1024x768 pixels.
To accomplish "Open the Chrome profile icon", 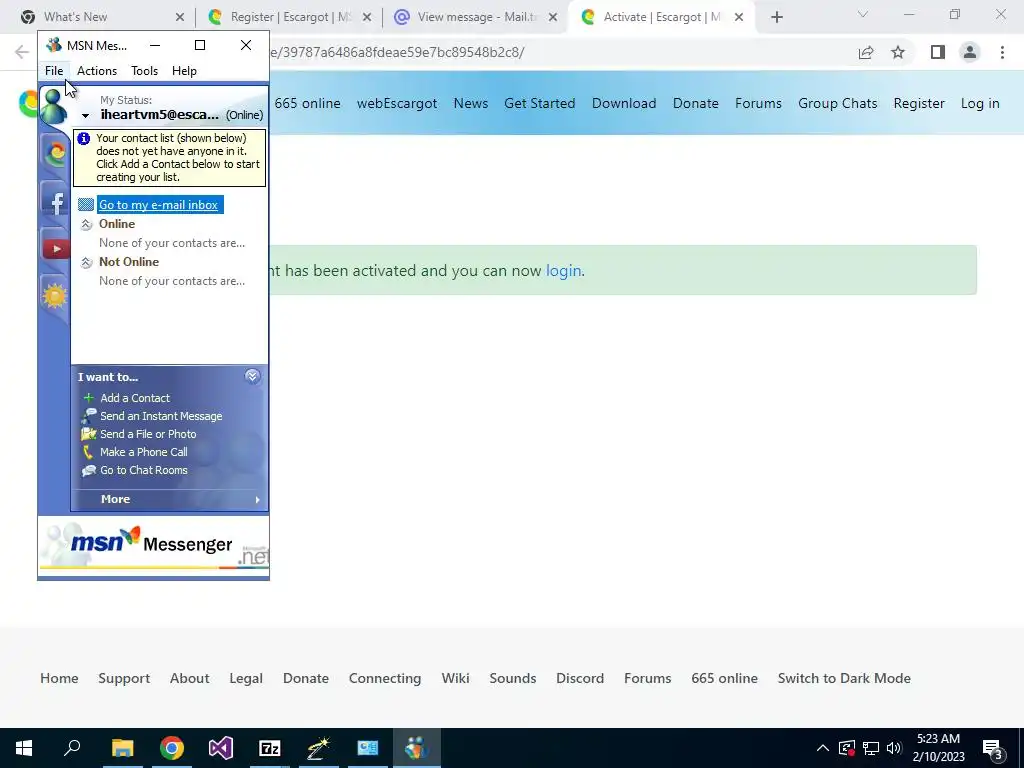I will [x=970, y=52].
